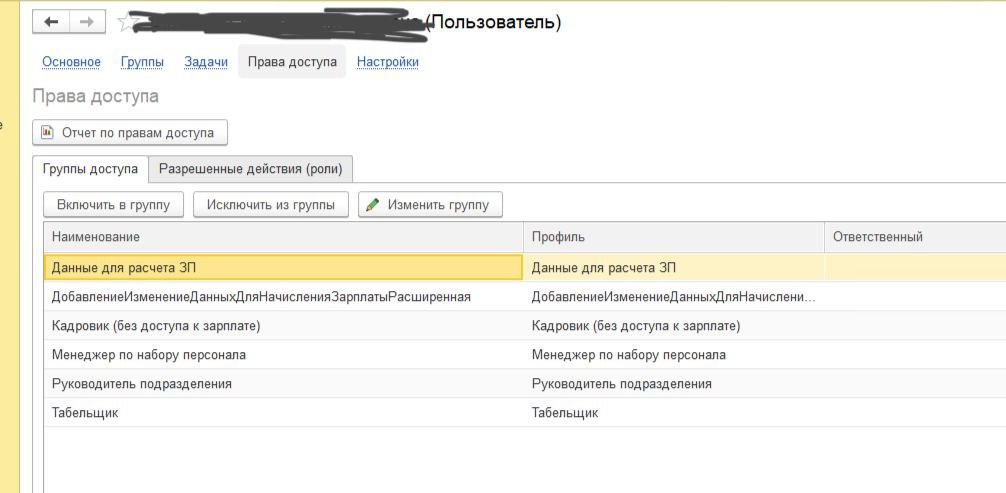
Task: Select the Табельщик row
Action: tap(85, 412)
